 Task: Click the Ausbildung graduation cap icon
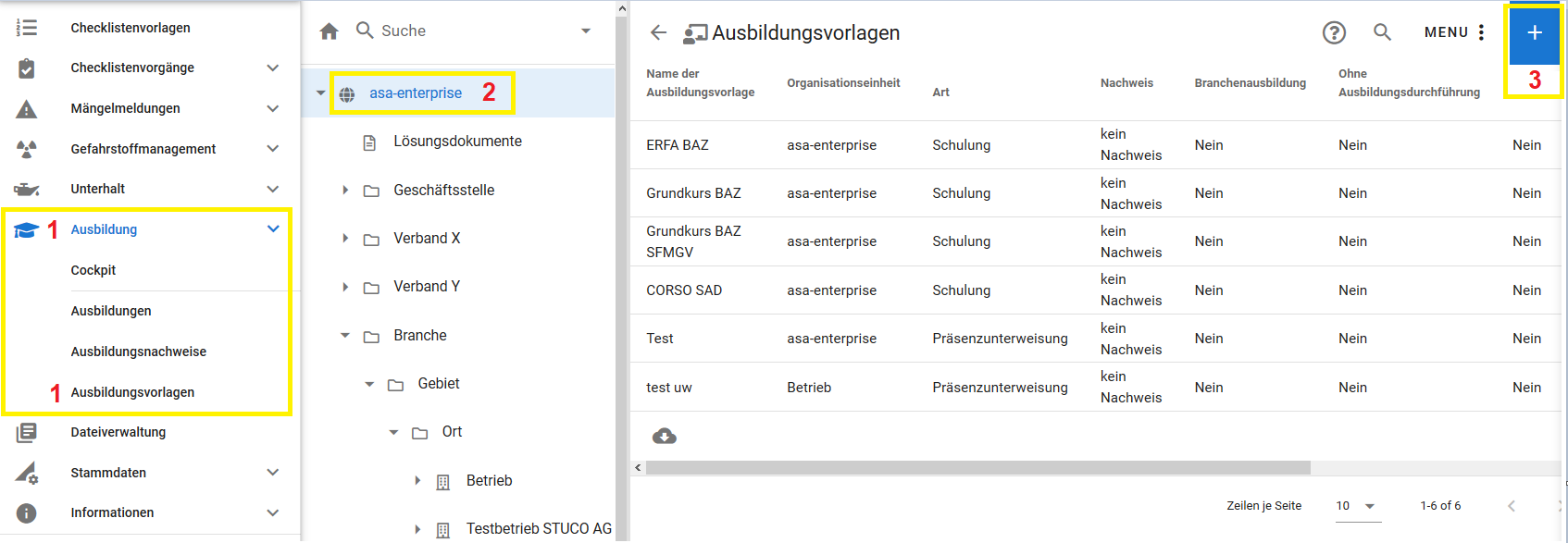click(x=26, y=230)
